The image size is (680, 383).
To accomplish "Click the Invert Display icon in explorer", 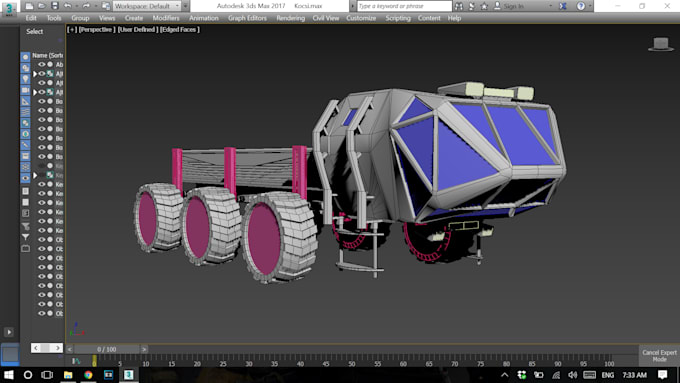I will point(26,213).
